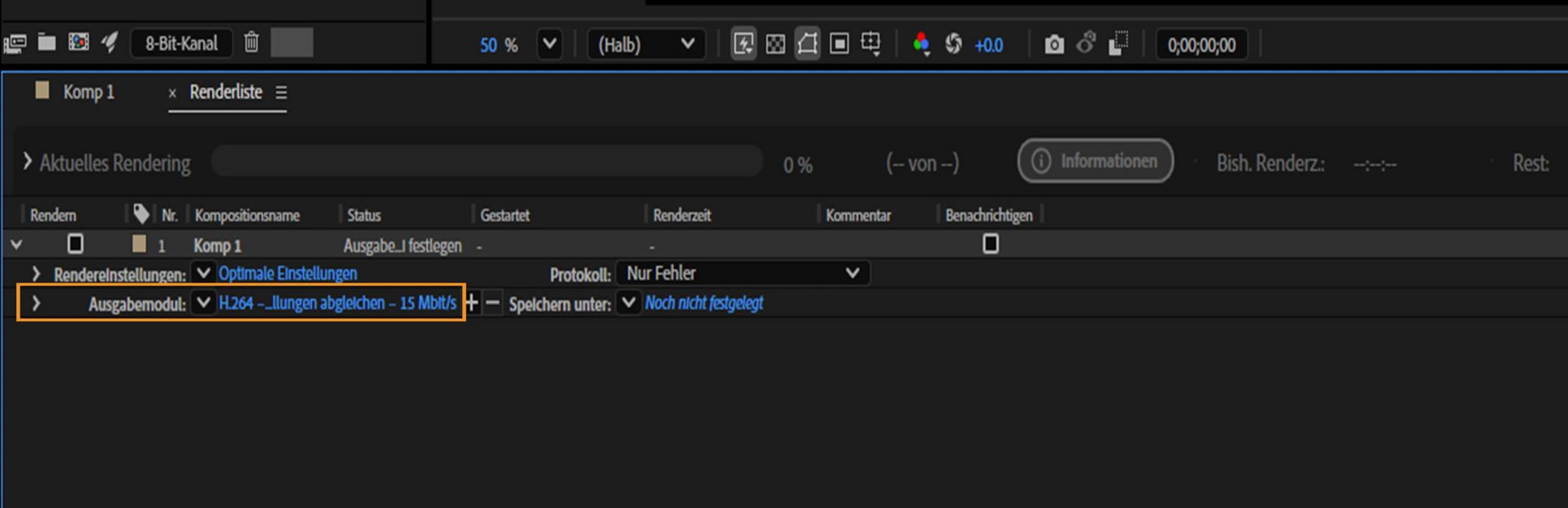The image size is (1568, 508).
Task: Click the Renderzeit column header
Action: pyautogui.click(x=682, y=215)
